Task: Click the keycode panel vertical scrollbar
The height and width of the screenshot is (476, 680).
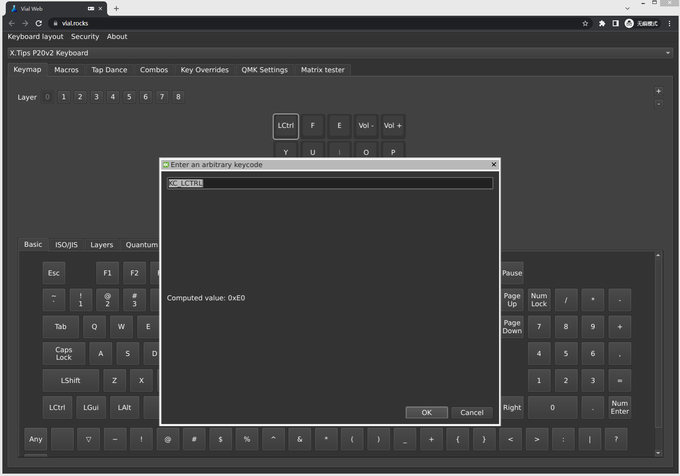Action: click(657, 340)
